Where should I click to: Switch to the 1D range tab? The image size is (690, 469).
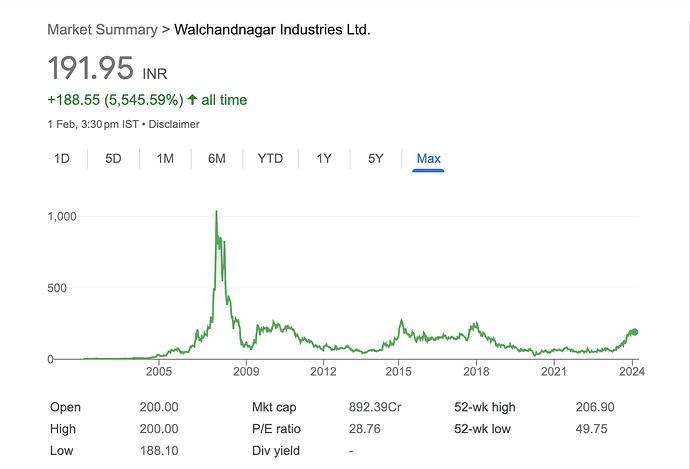62,158
